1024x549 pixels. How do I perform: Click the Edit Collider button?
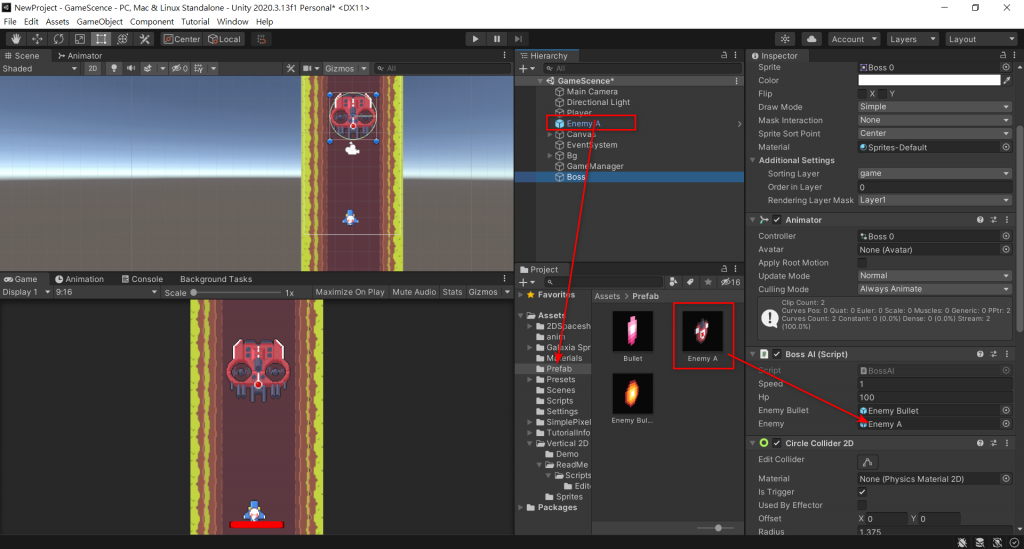[x=867, y=462]
